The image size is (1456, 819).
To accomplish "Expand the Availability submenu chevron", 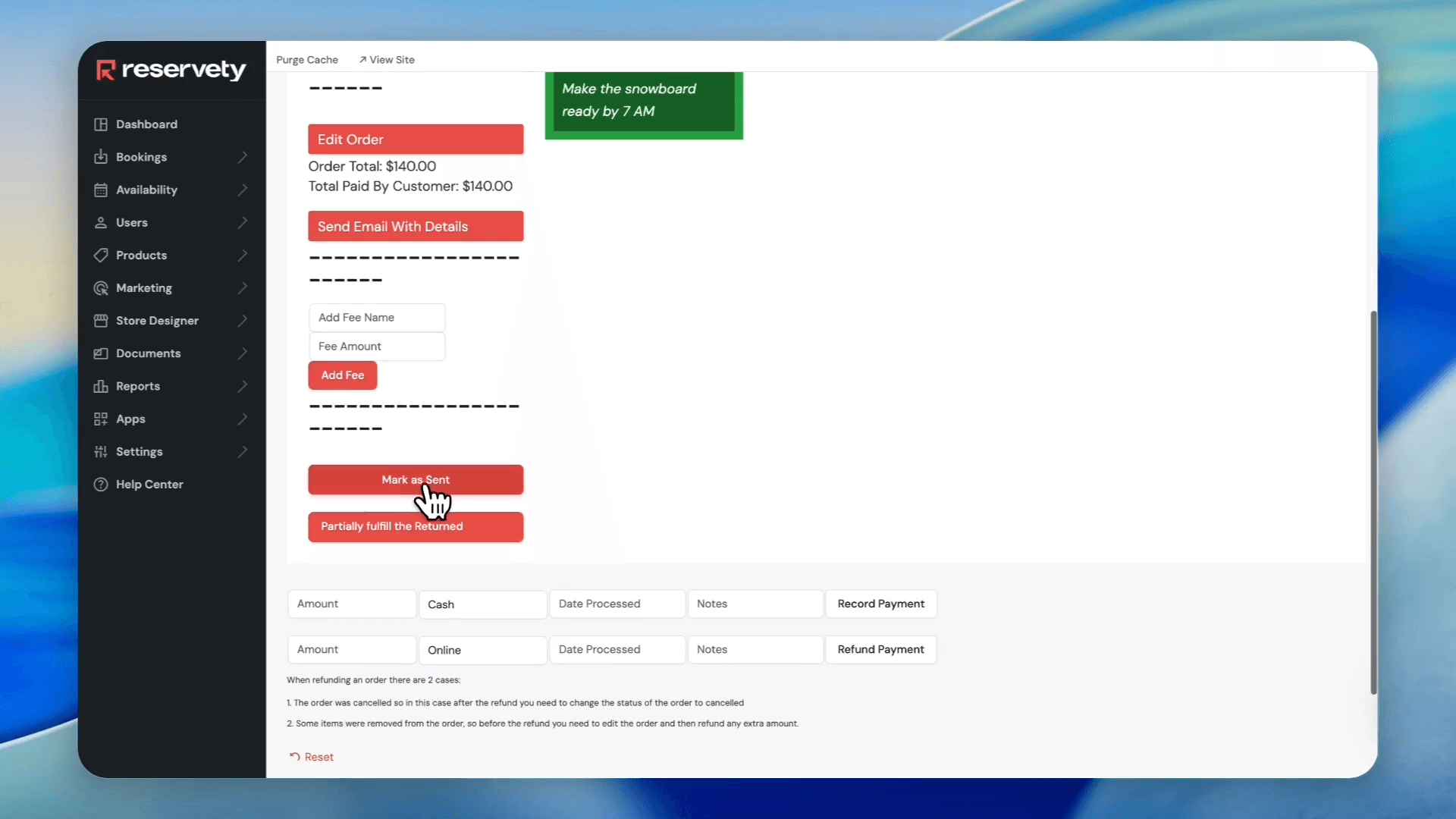I will [243, 190].
